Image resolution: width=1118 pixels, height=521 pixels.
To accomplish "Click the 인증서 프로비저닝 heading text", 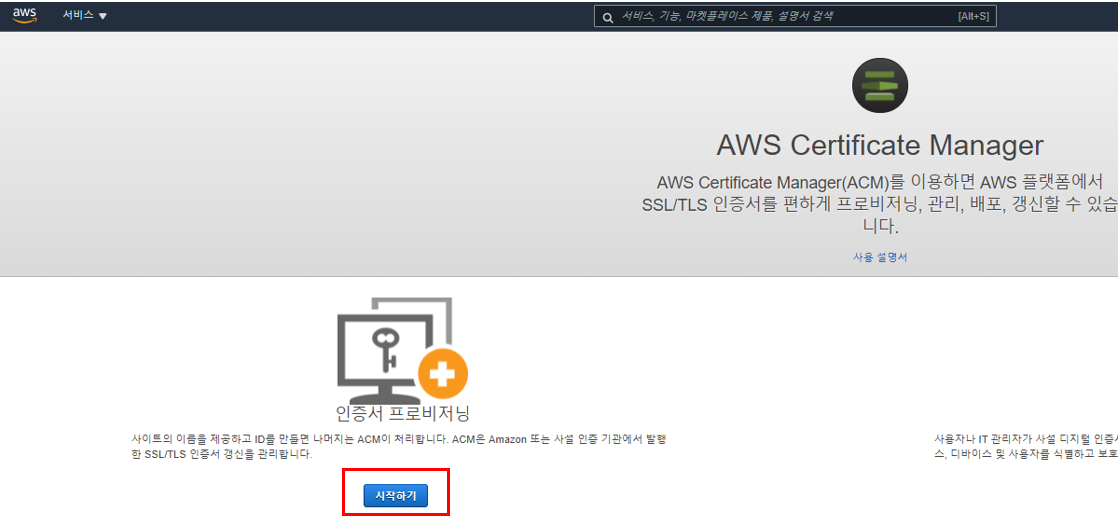I will click(402, 413).
